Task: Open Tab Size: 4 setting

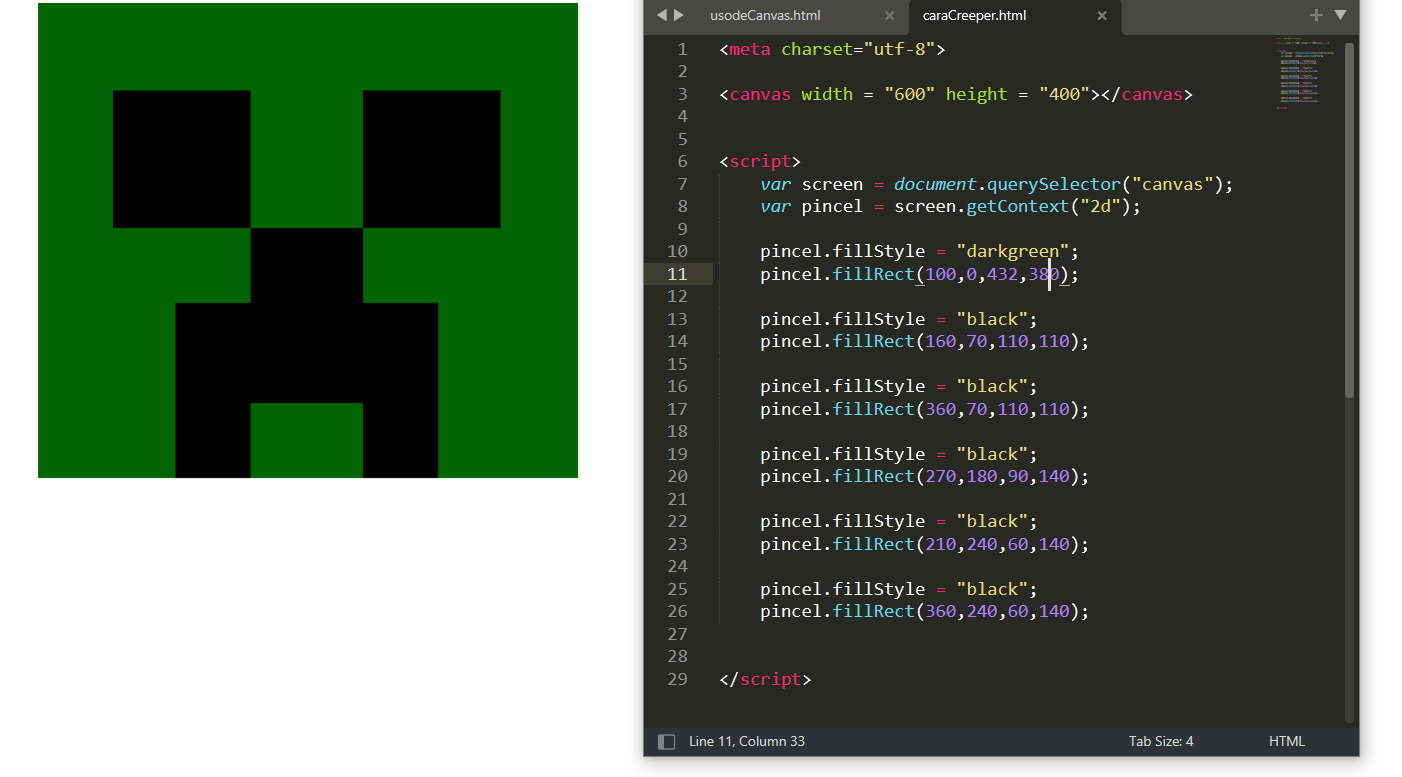Action: point(1161,741)
